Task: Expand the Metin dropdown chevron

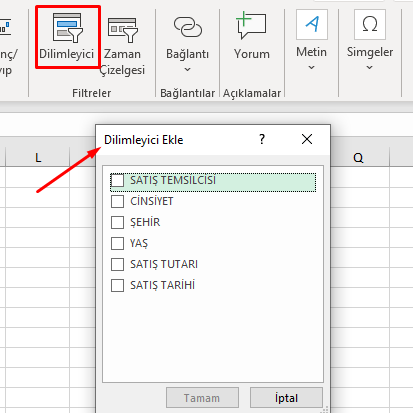Action: click(311, 68)
